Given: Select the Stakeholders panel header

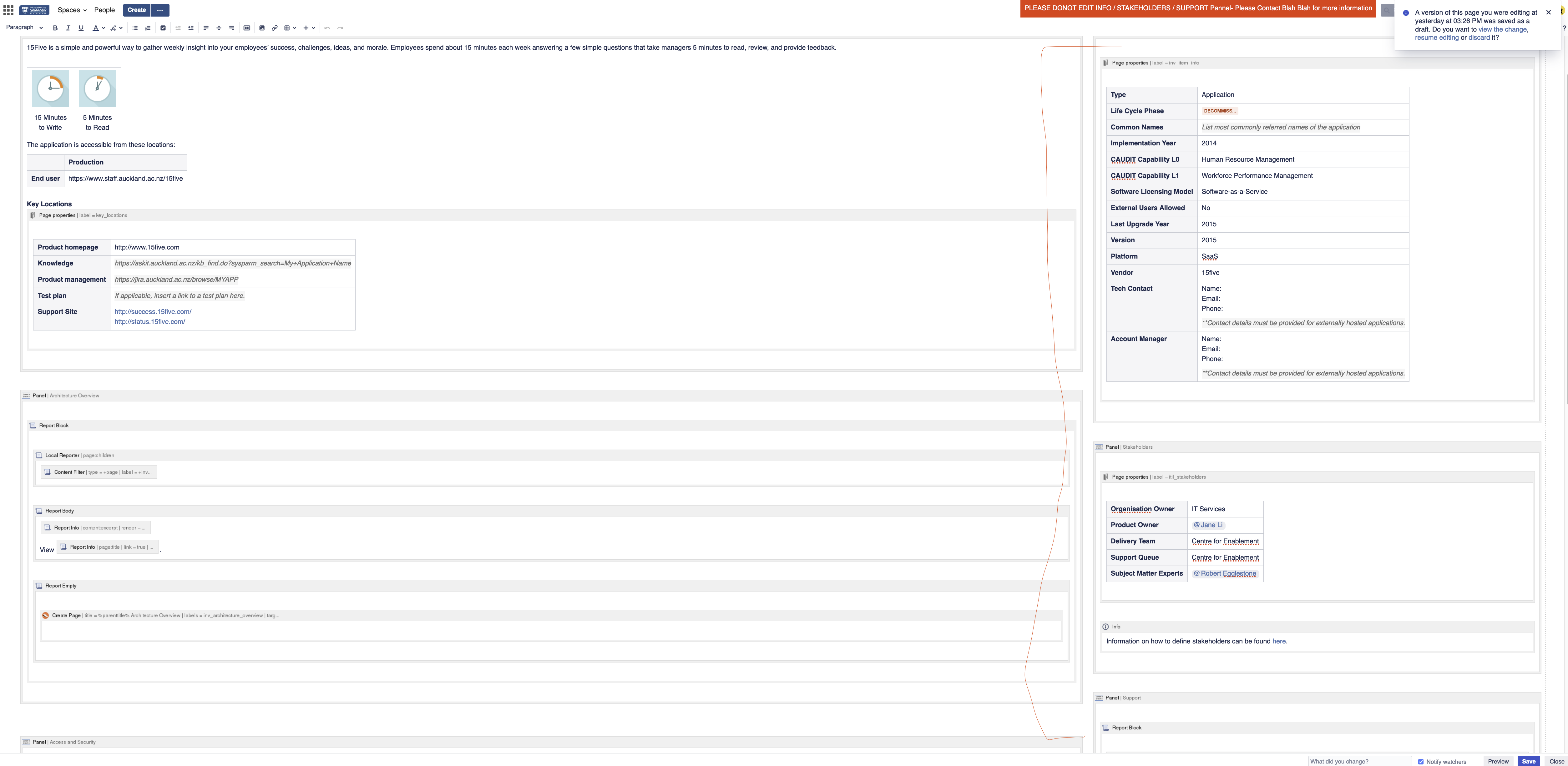Looking at the screenshot, I should [x=1317, y=447].
